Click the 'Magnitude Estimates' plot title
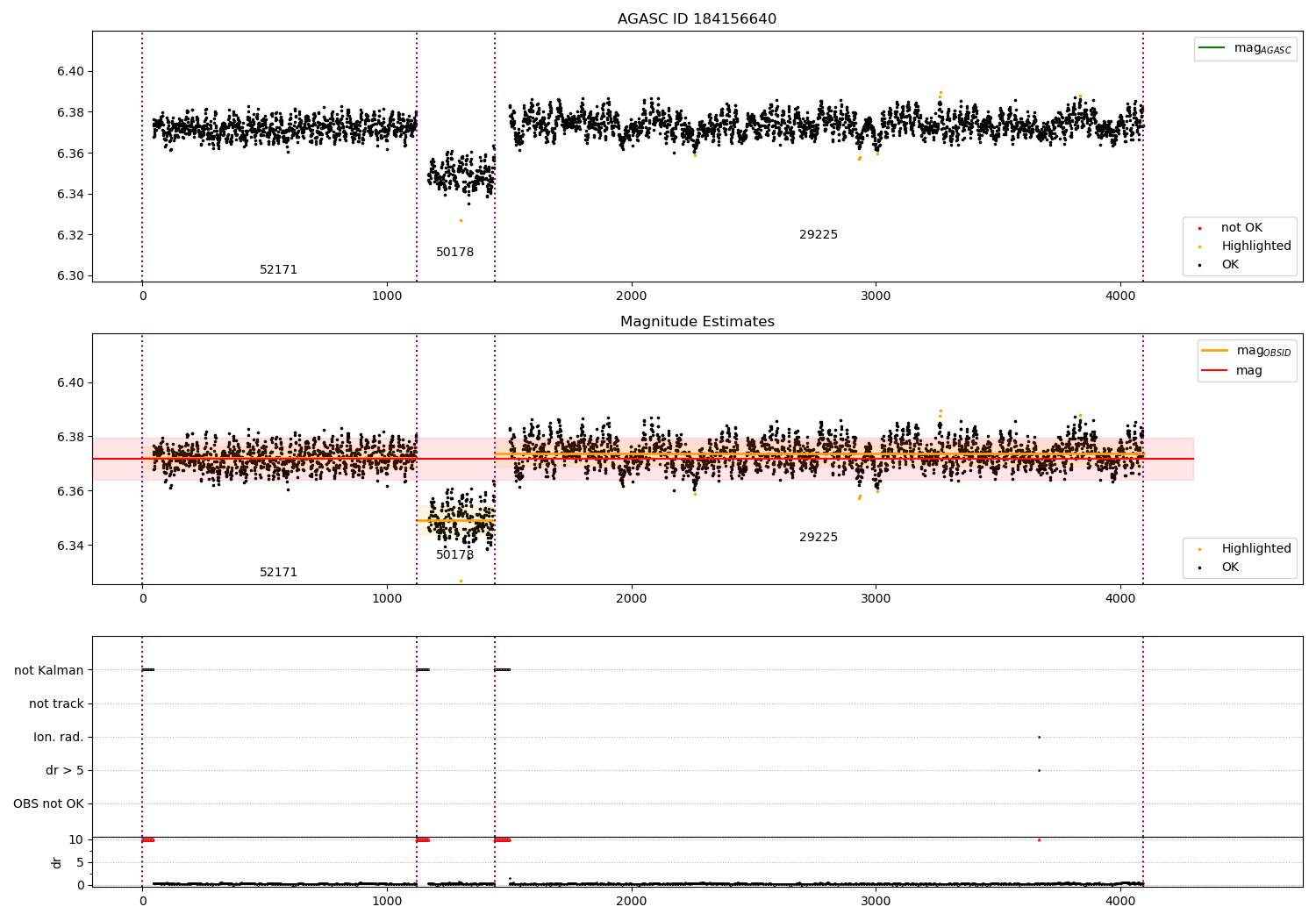Screen dimensions: 1316x921 coord(697,321)
